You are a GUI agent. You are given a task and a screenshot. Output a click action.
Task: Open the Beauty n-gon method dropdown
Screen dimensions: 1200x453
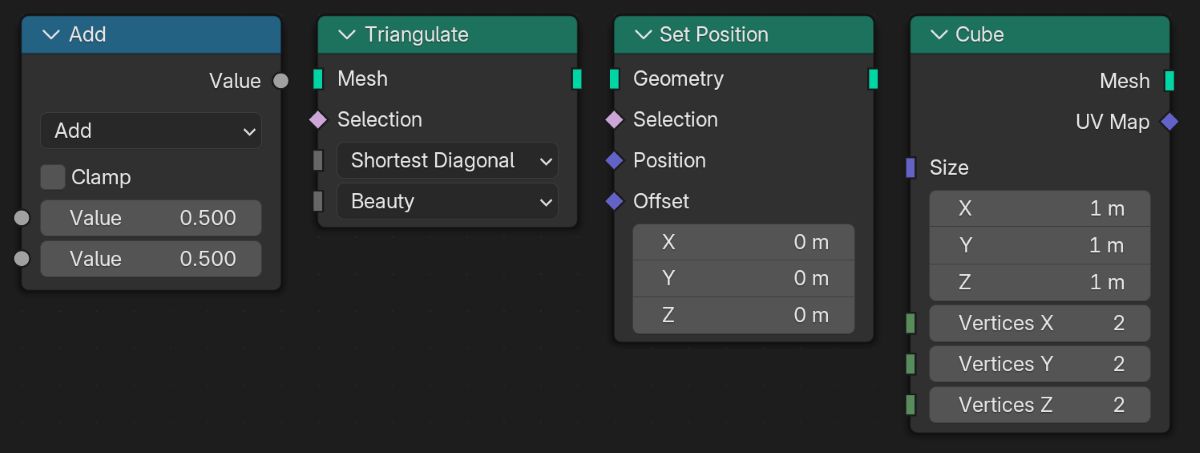tap(447, 202)
